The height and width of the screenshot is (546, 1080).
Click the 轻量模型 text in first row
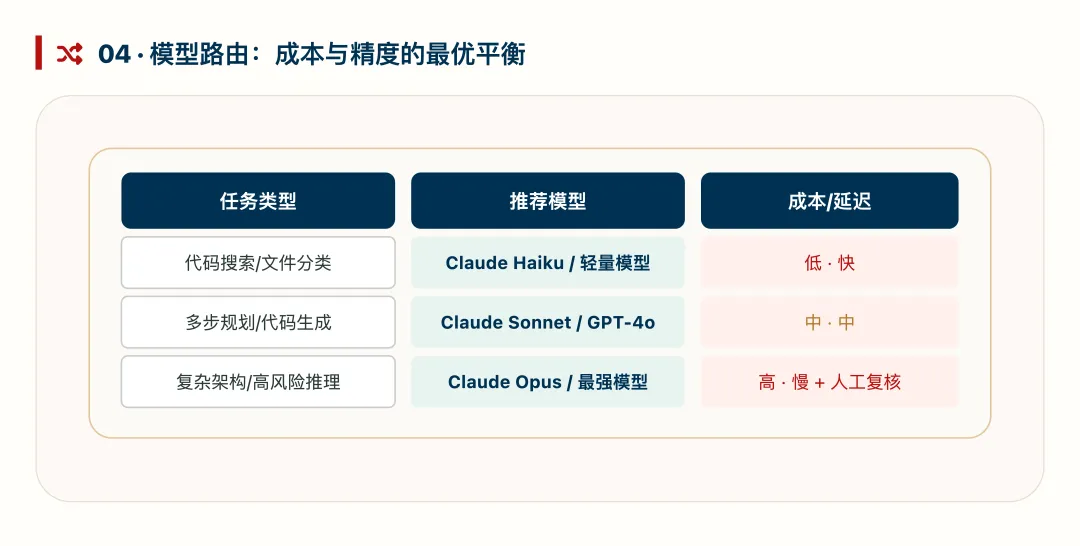pyautogui.click(x=615, y=263)
